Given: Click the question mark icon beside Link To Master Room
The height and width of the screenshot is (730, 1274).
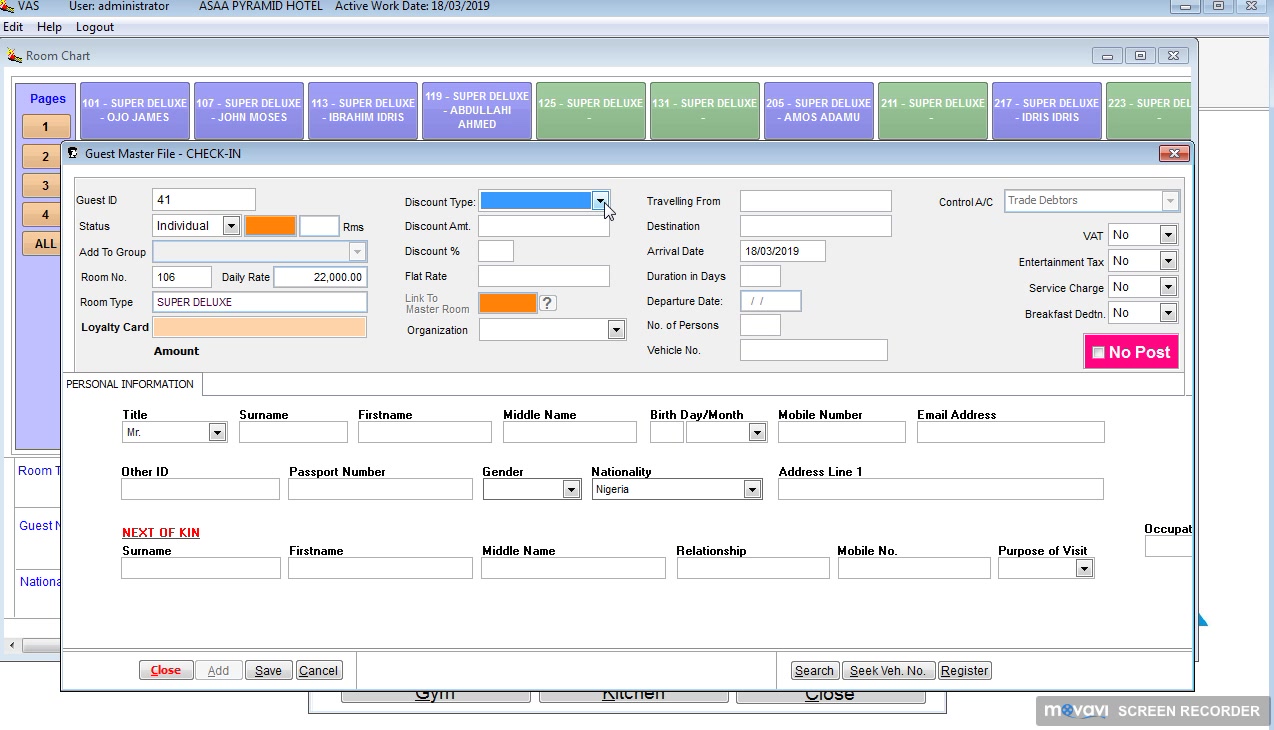Looking at the screenshot, I should coord(548,303).
